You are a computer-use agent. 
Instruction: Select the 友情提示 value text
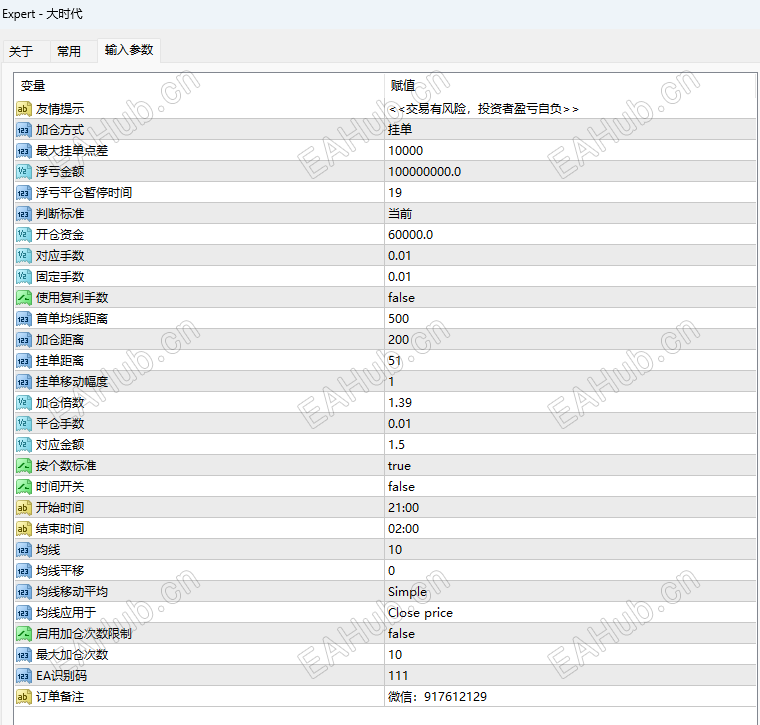484,109
